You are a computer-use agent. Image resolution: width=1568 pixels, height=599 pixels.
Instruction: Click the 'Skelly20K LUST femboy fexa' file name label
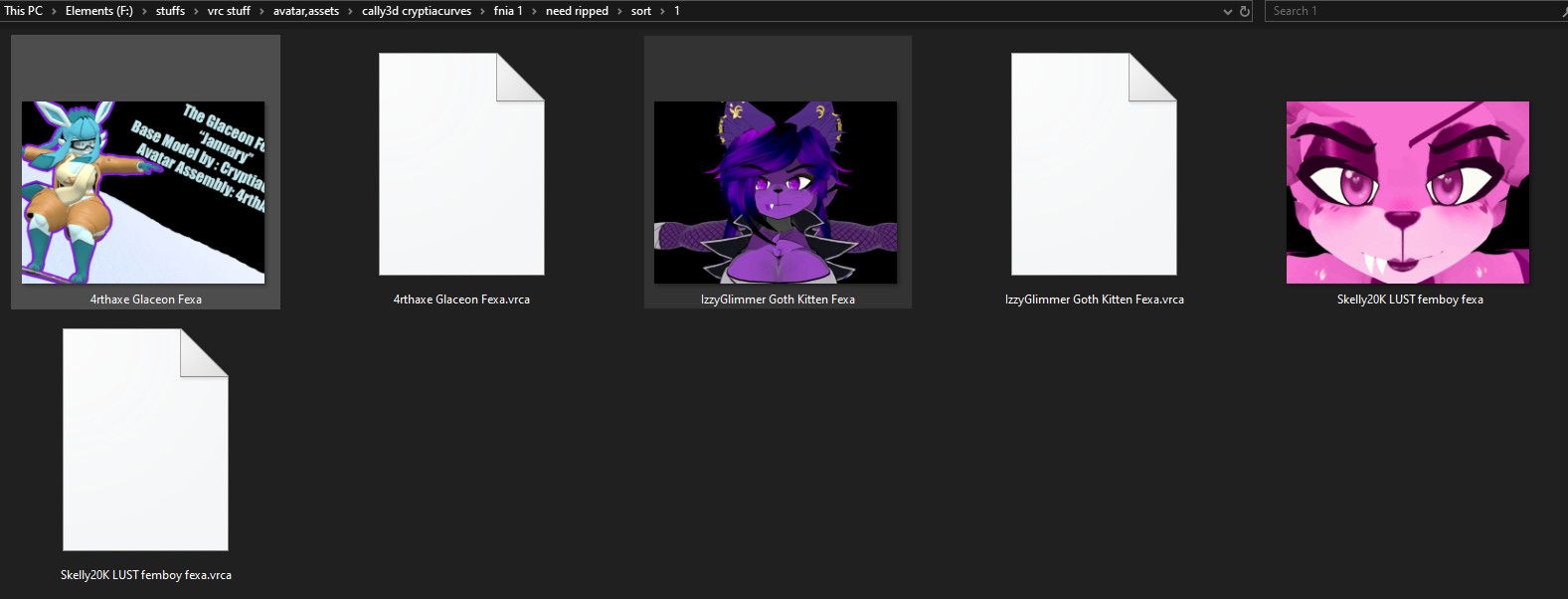click(1410, 299)
